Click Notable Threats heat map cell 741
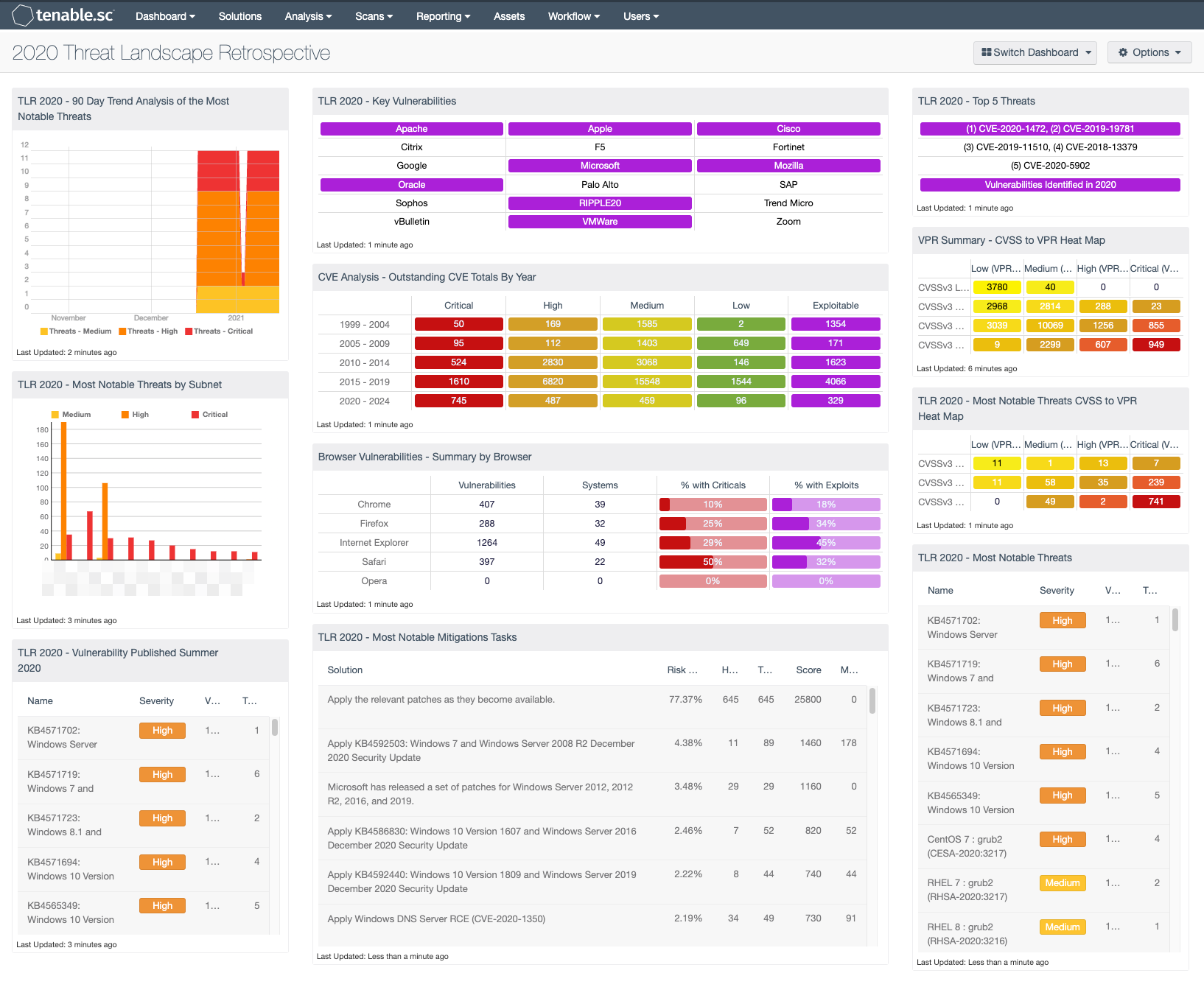Screen dimensions: 1204x1001 click(x=1156, y=502)
